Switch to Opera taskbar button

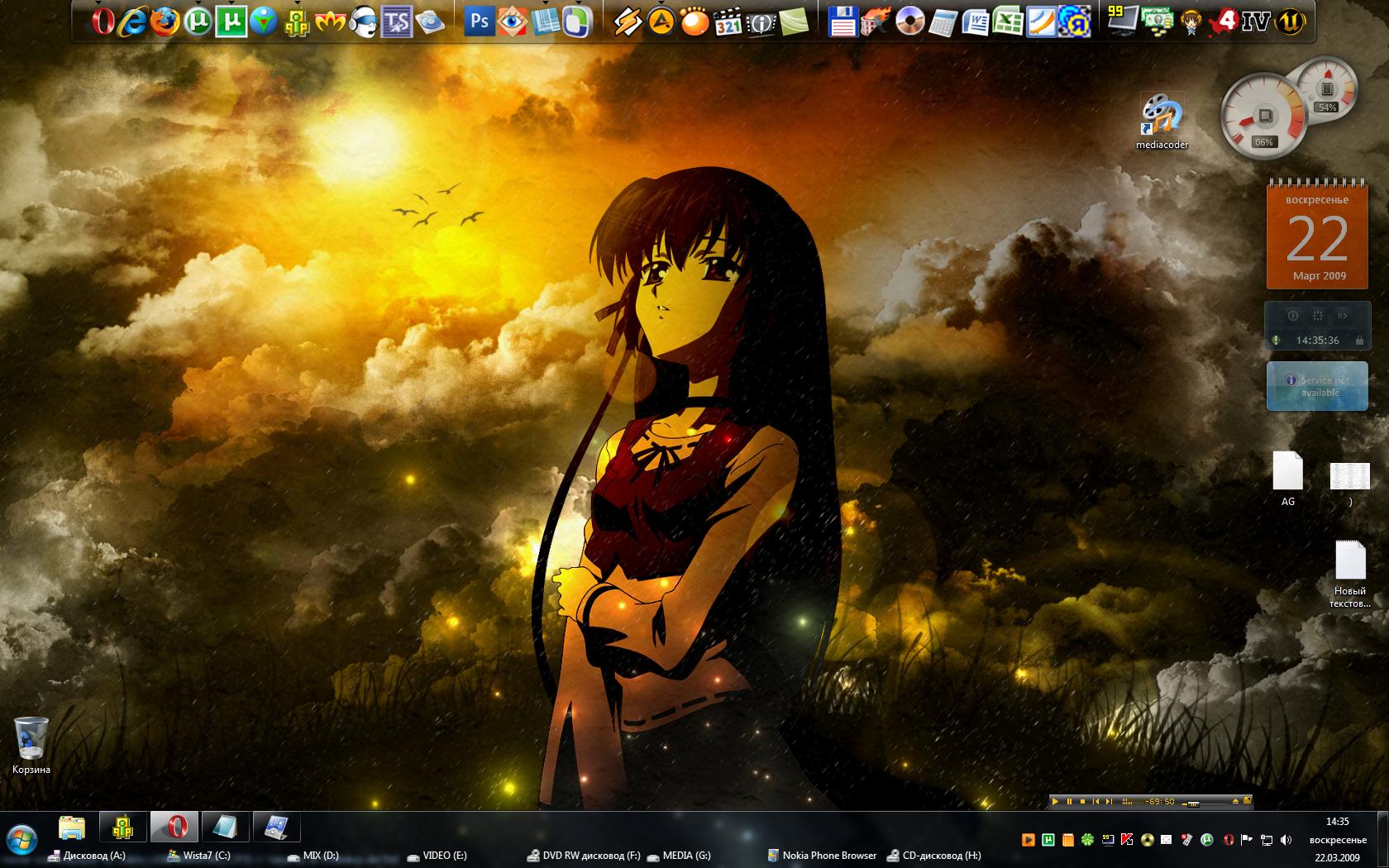click(174, 827)
